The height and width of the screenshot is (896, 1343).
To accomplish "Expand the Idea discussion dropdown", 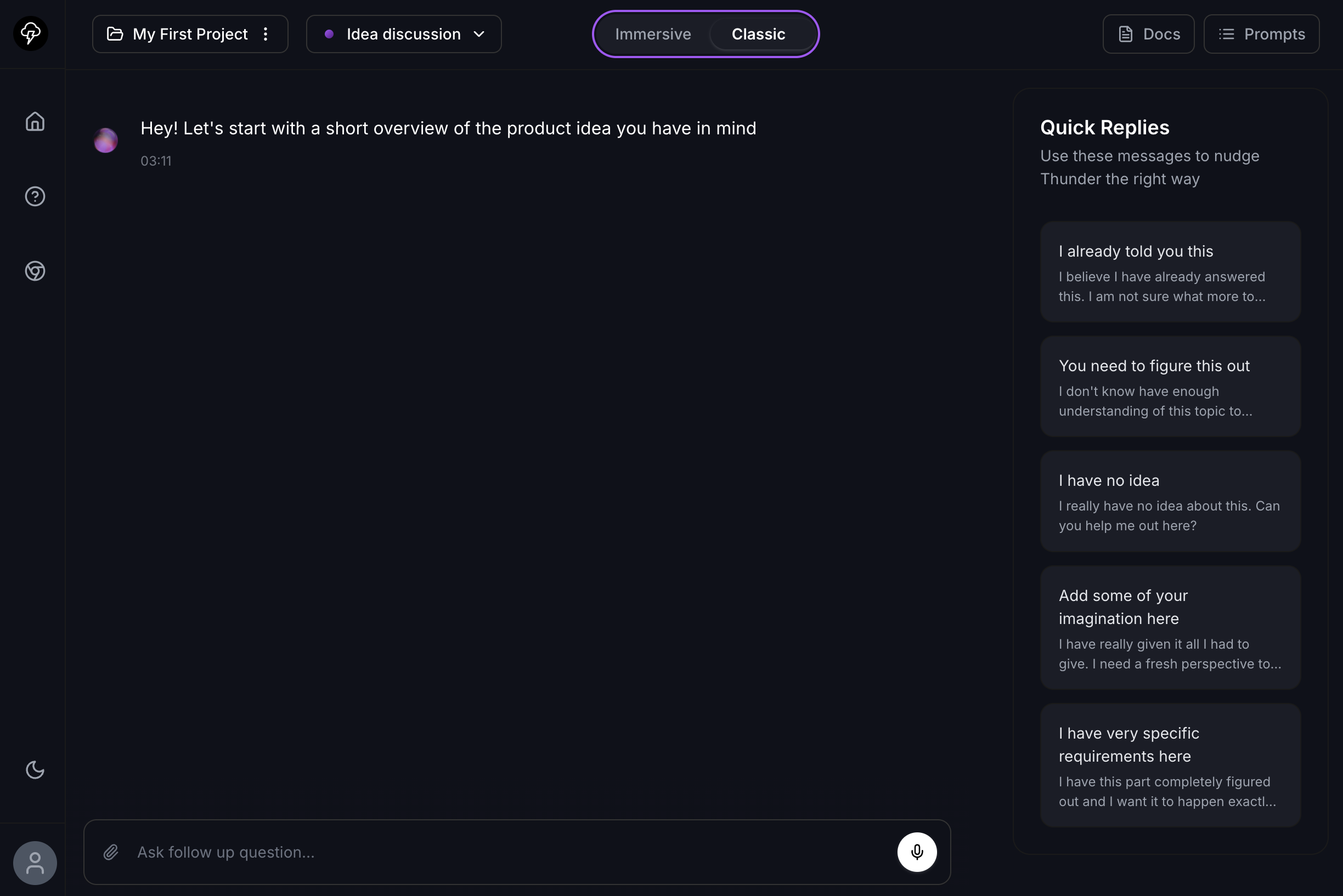I will click(x=403, y=35).
